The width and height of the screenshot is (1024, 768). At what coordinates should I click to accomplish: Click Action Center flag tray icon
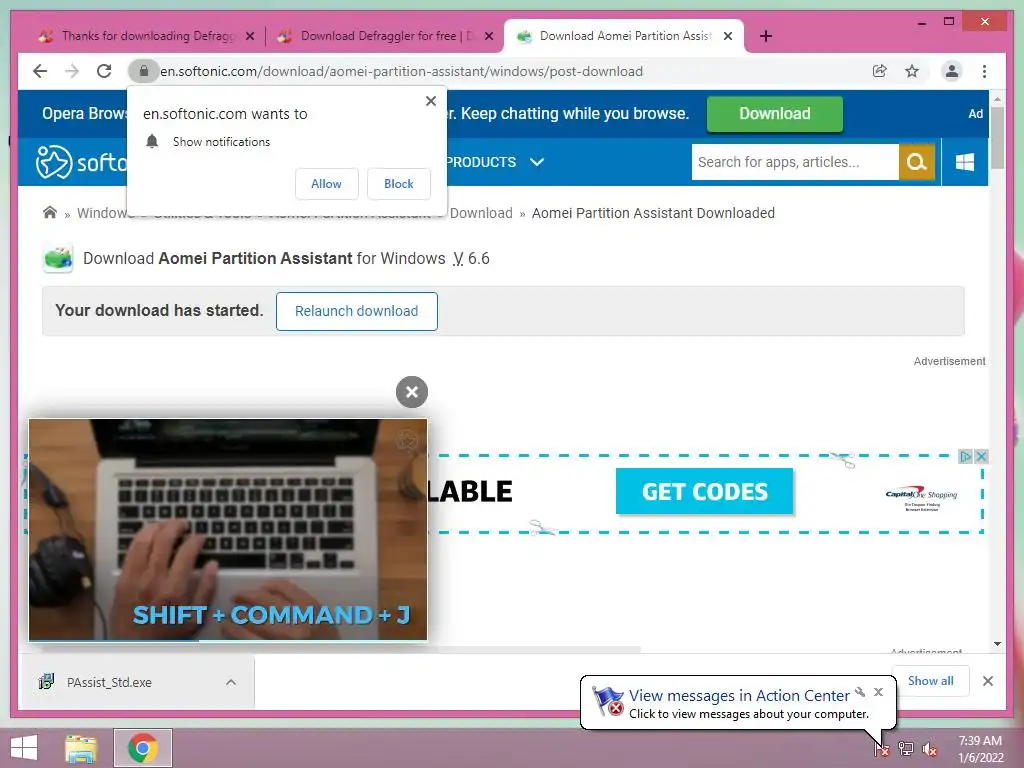(x=881, y=749)
